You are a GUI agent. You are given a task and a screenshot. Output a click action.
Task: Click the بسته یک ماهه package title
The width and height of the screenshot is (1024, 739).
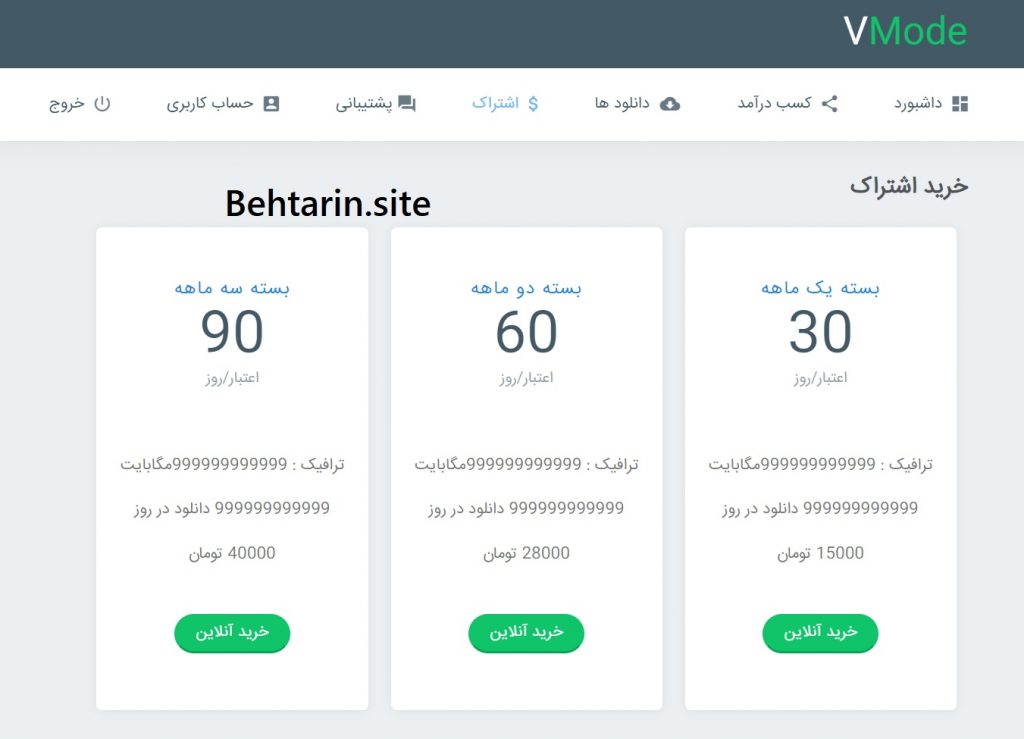click(820, 288)
